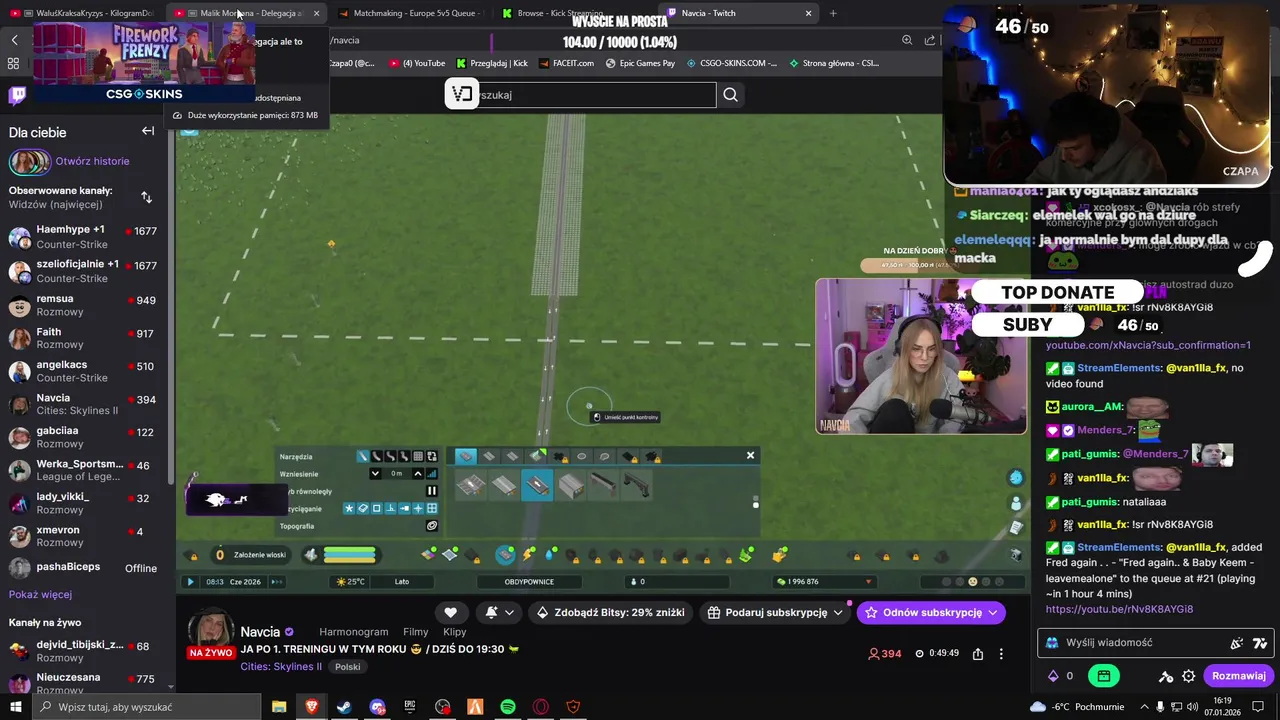Screen dimensions: 1280x720
Task: Click the Zdobądź Bitsy 29% zniżki button
Action: tap(610, 612)
